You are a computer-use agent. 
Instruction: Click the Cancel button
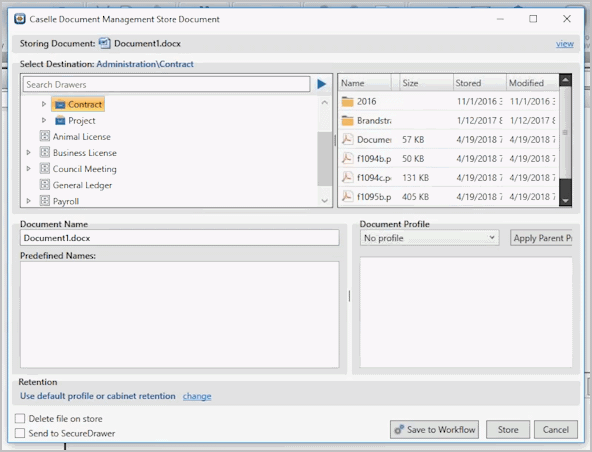pos(556,430)
